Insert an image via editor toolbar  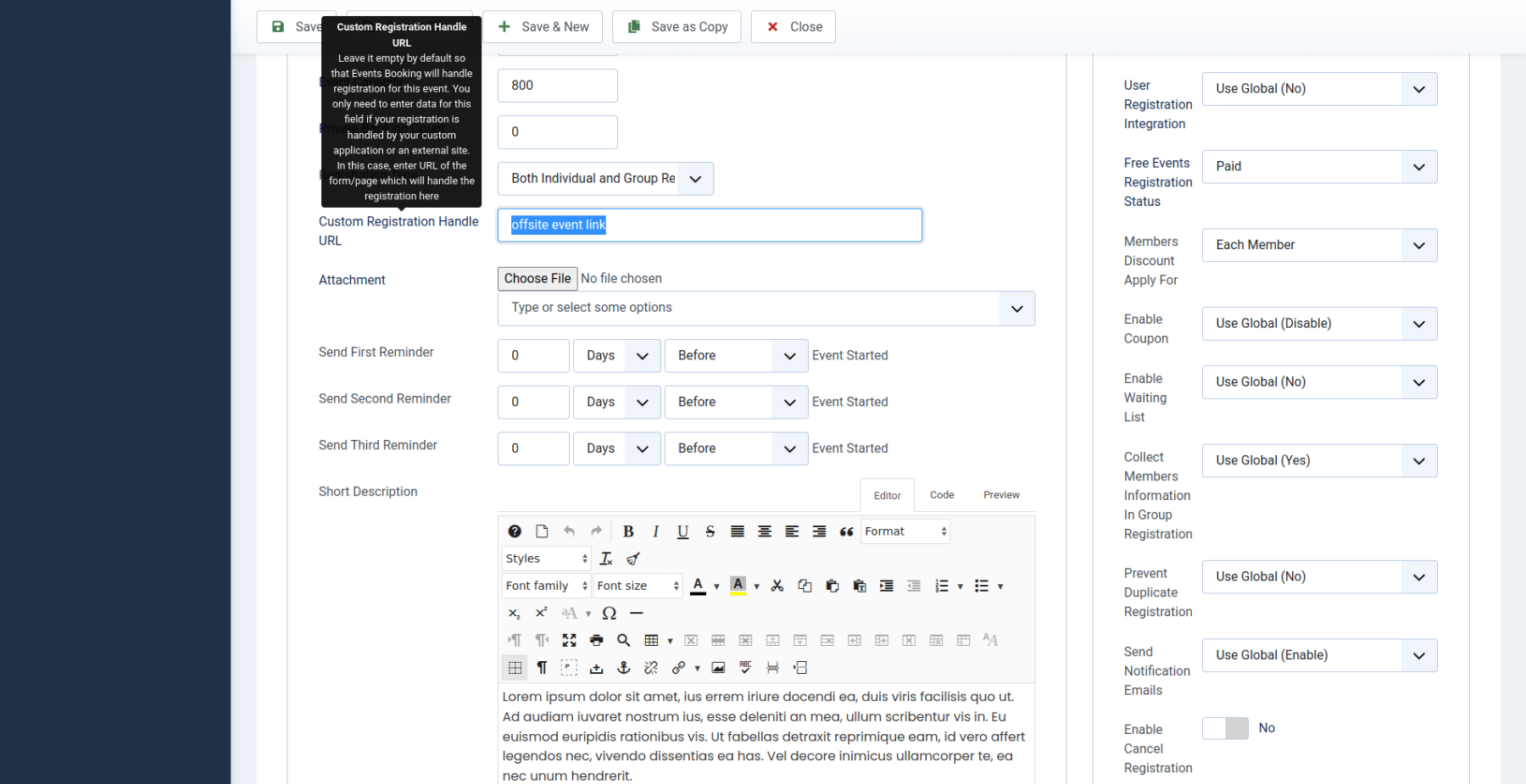coord(718,668)
